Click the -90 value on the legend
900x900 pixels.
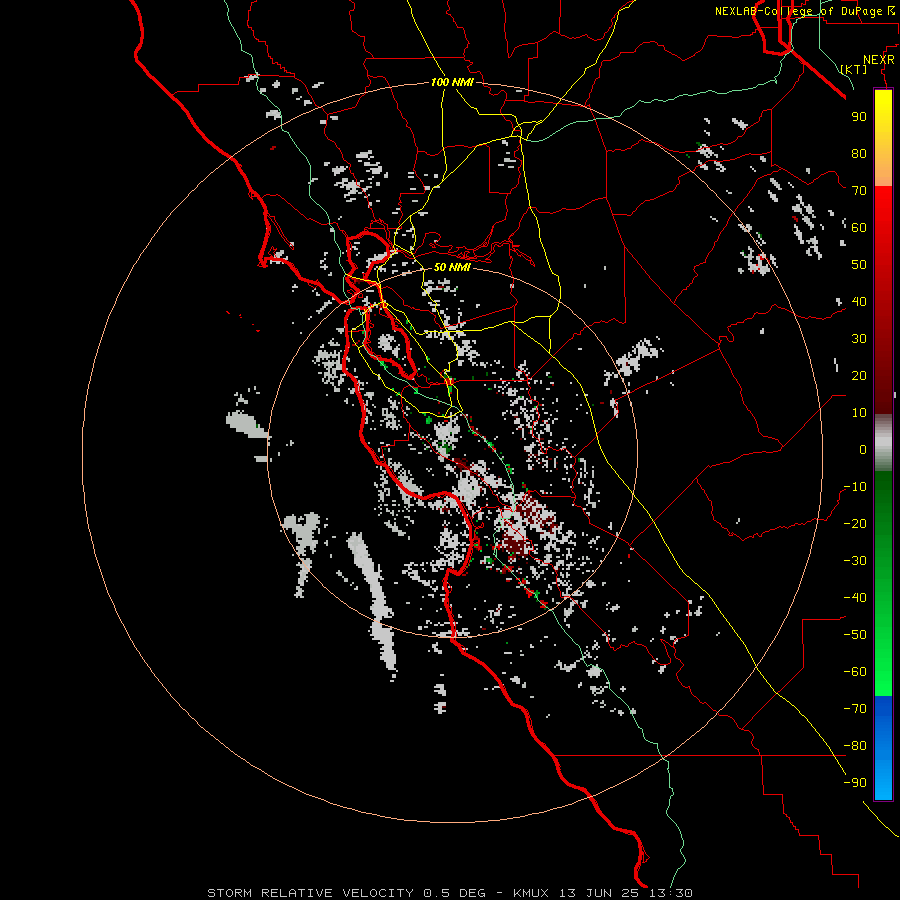coord(855,783)
